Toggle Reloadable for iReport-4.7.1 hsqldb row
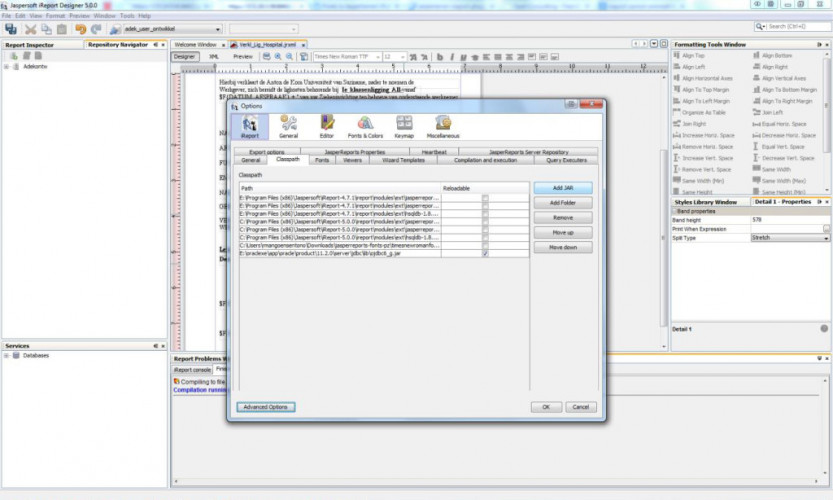Screen dimensions: 833x500 [485, 214]
